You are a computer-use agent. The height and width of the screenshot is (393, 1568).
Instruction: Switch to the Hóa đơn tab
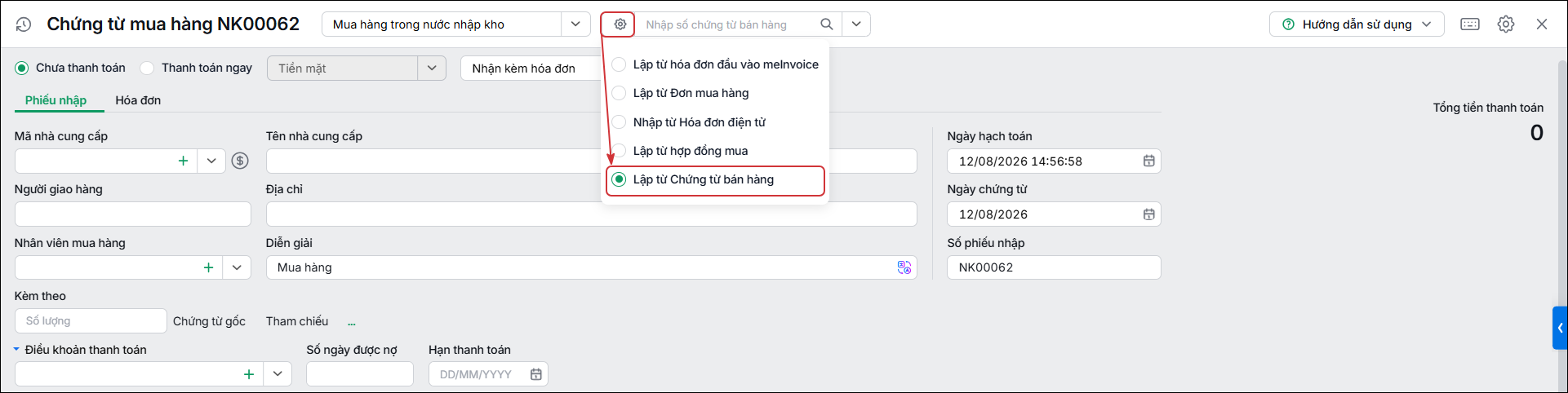(x=138, y=100)
